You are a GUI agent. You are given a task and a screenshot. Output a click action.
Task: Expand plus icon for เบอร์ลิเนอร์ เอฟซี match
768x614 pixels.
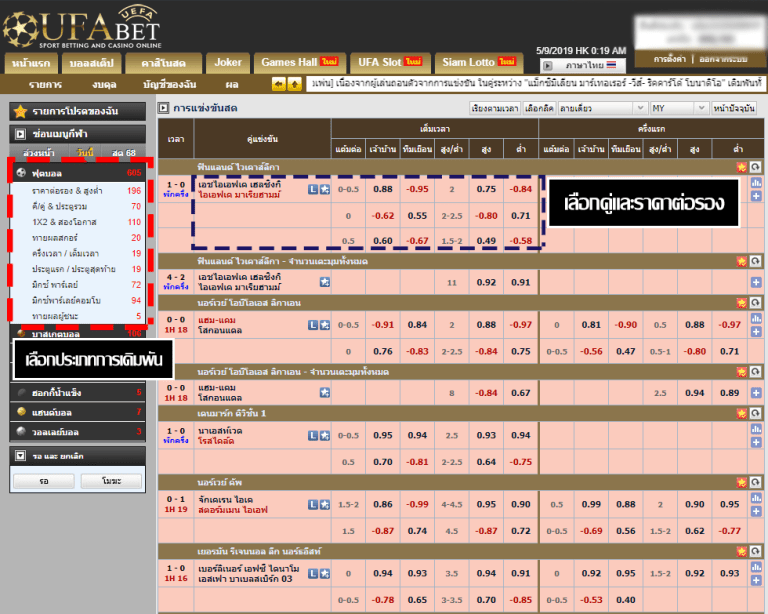click(756, 580)
